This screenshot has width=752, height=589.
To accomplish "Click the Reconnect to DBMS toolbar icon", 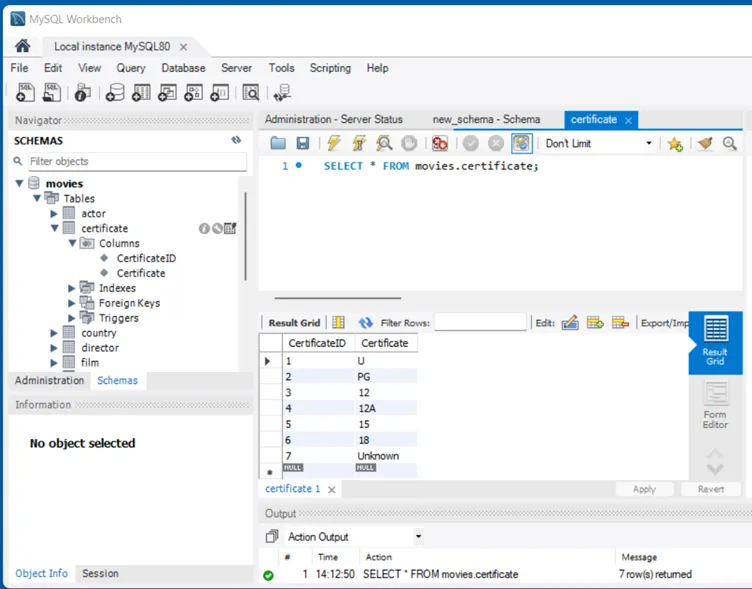I will (x=283, y=92).
